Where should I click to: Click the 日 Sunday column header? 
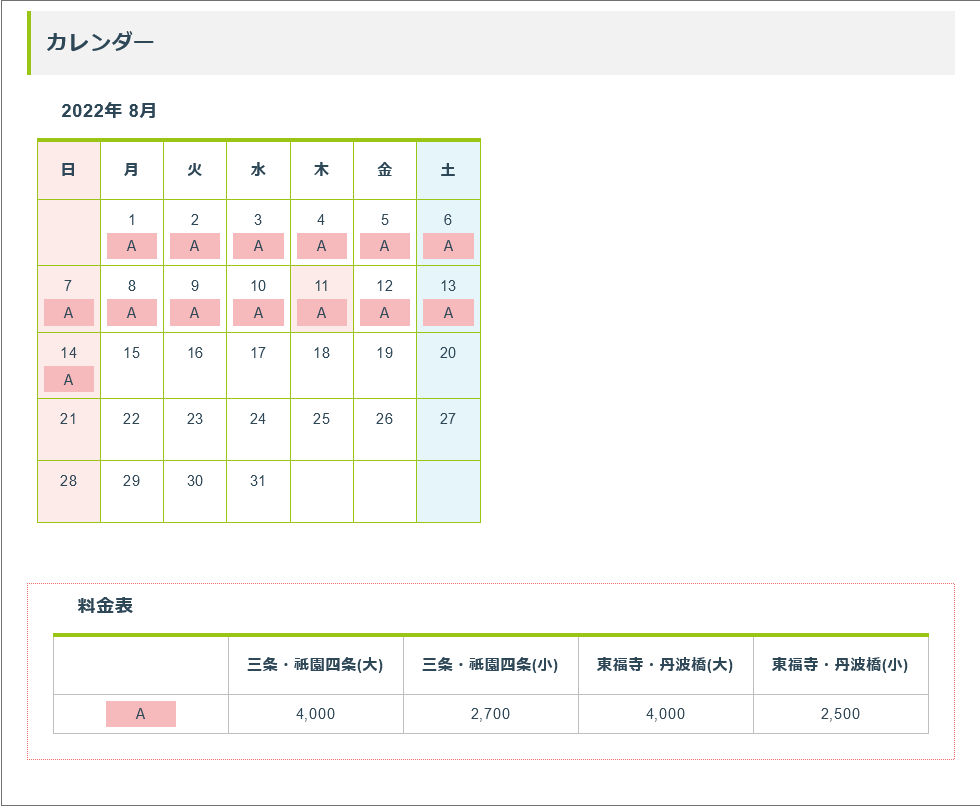(68, 170)
